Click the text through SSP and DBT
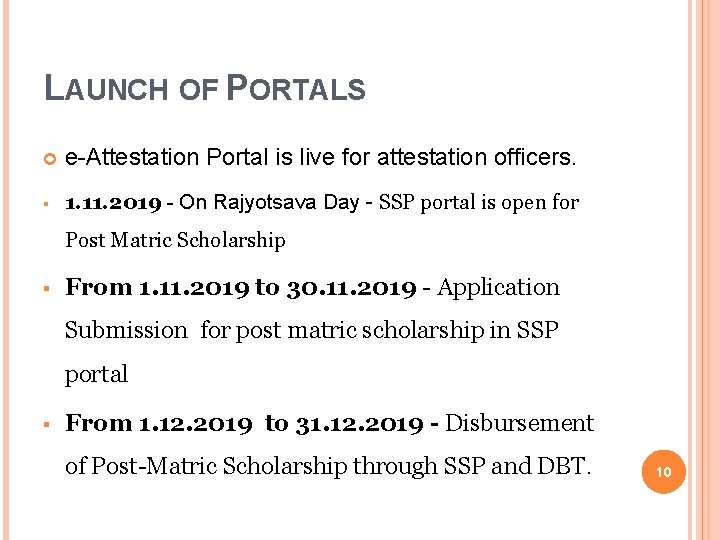Image resolution: width=720 pixels, height=540 pixels. (x=471, y=467)
